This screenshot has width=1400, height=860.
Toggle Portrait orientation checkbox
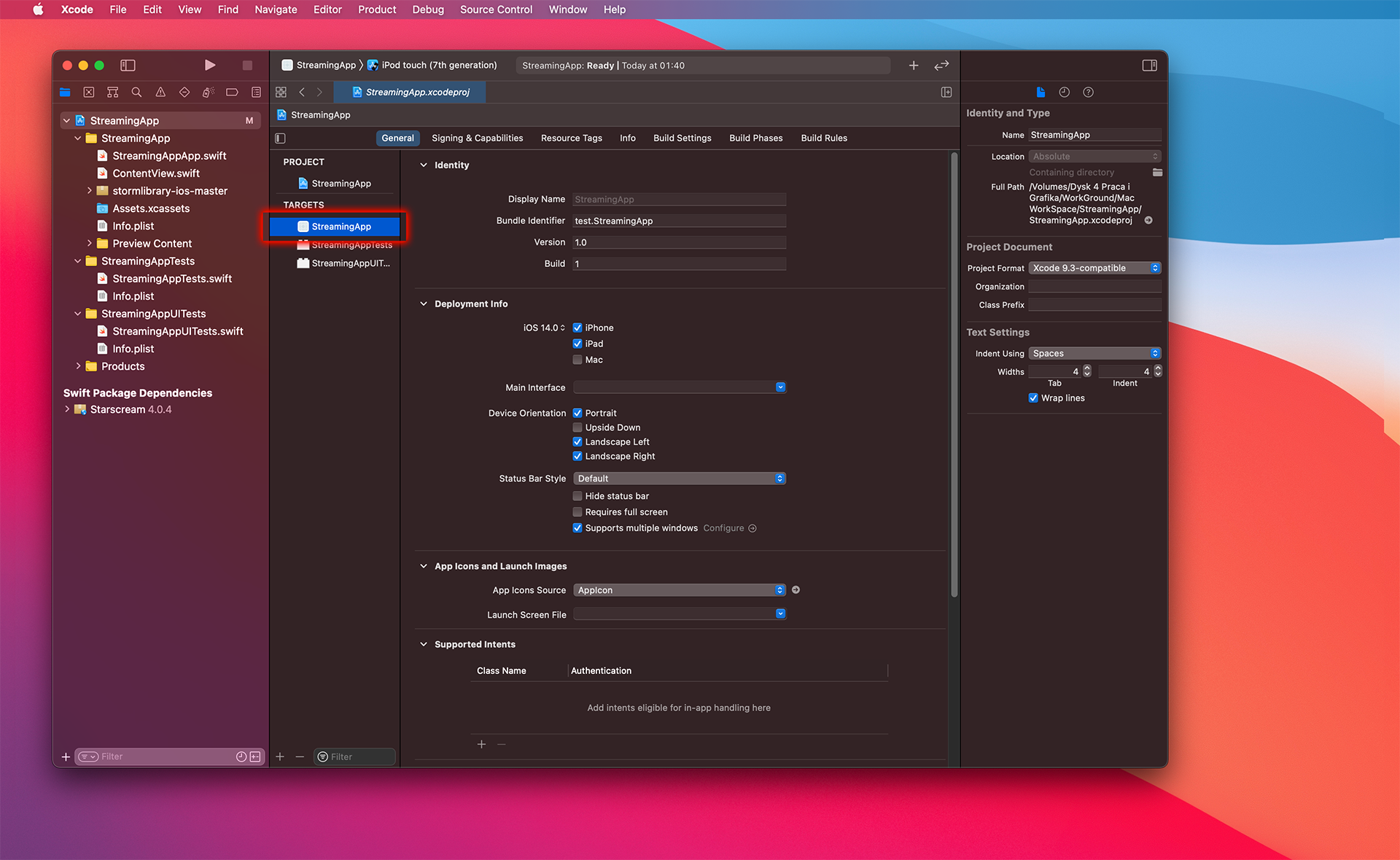click(x=577, y=413)
